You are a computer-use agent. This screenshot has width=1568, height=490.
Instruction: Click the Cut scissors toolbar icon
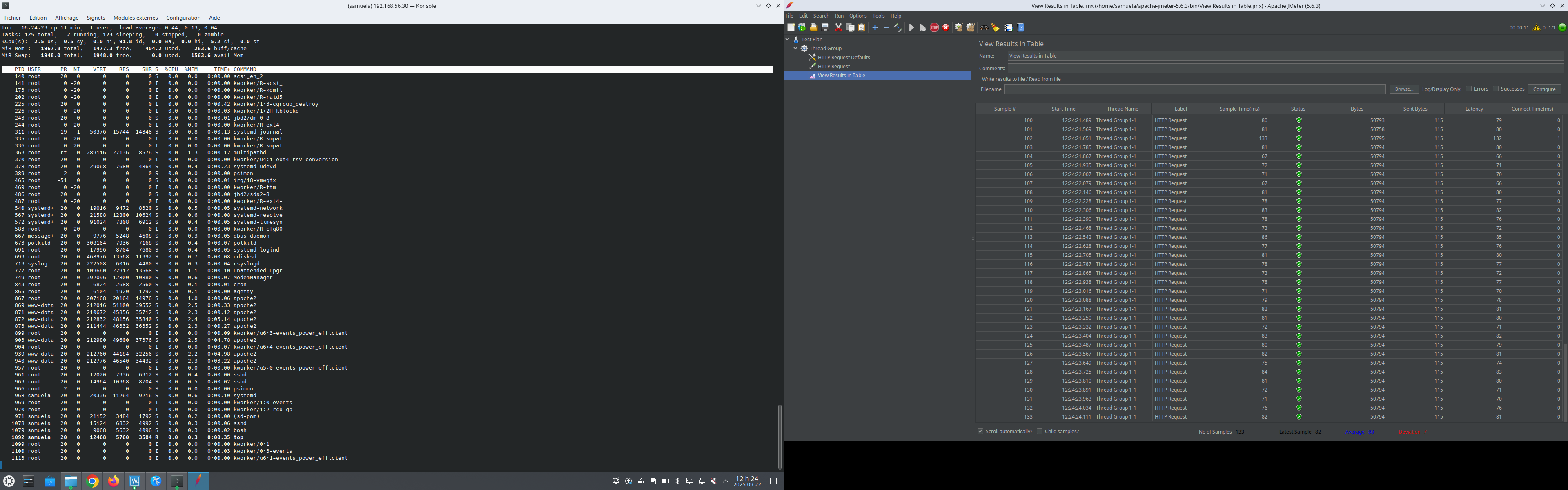click(x=838, y=27)
